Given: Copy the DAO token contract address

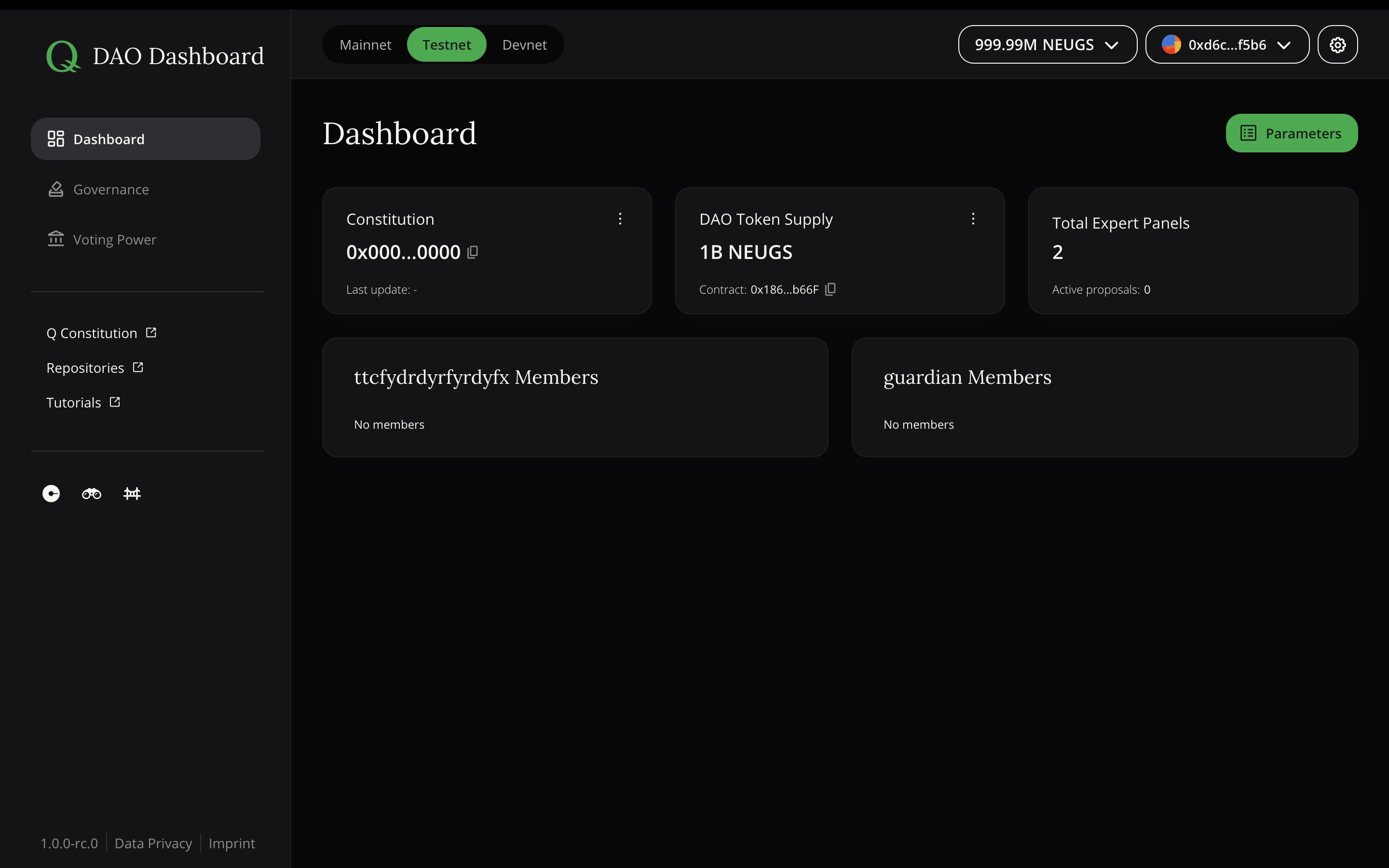Looking at the screenshot, I should tap(831, 289).
